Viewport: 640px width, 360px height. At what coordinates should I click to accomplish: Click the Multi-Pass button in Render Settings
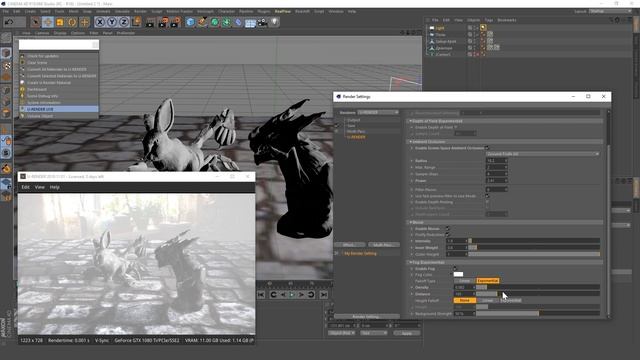click(x=384, y=245)
